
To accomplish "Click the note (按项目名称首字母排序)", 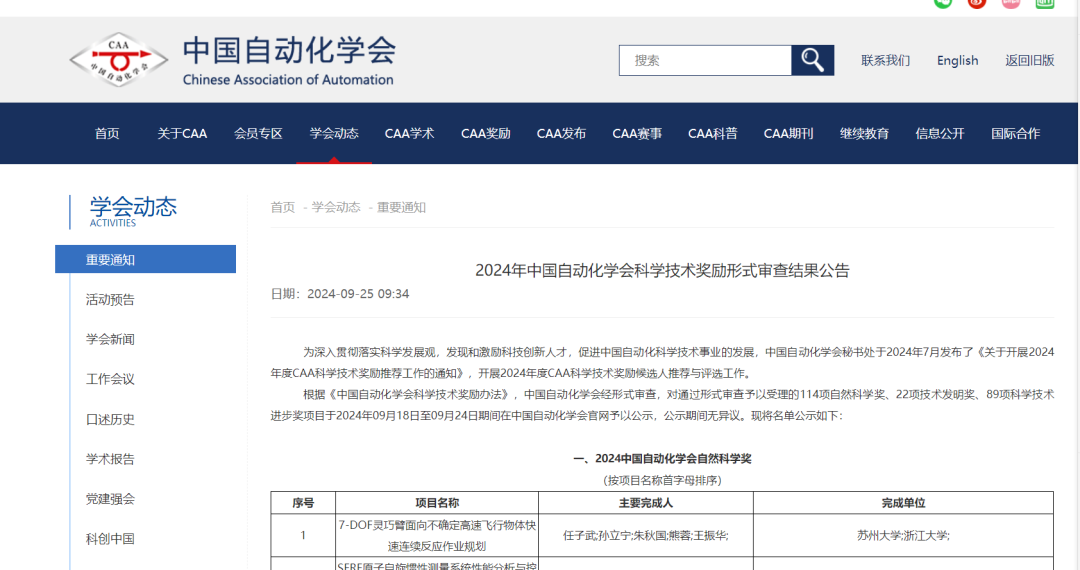I will click(x=662, y=480).
